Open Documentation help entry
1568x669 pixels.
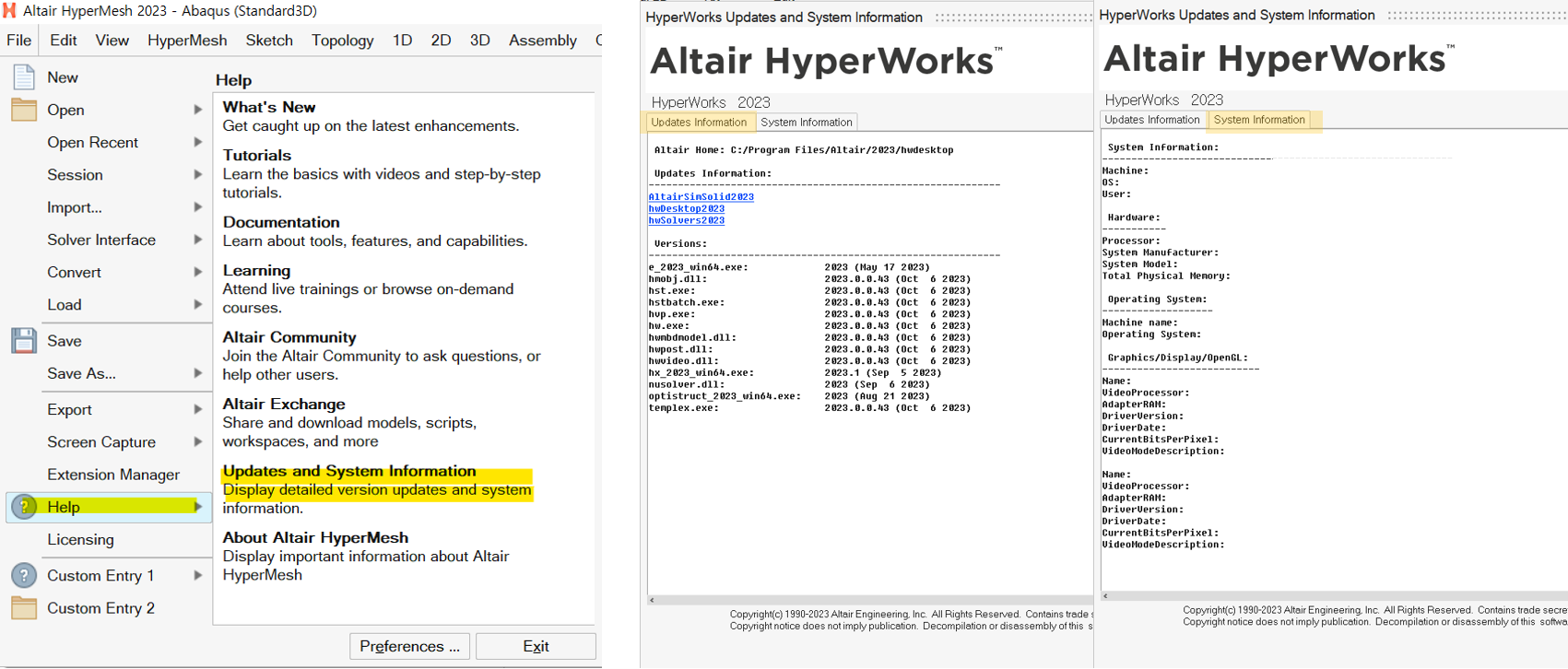375,231
